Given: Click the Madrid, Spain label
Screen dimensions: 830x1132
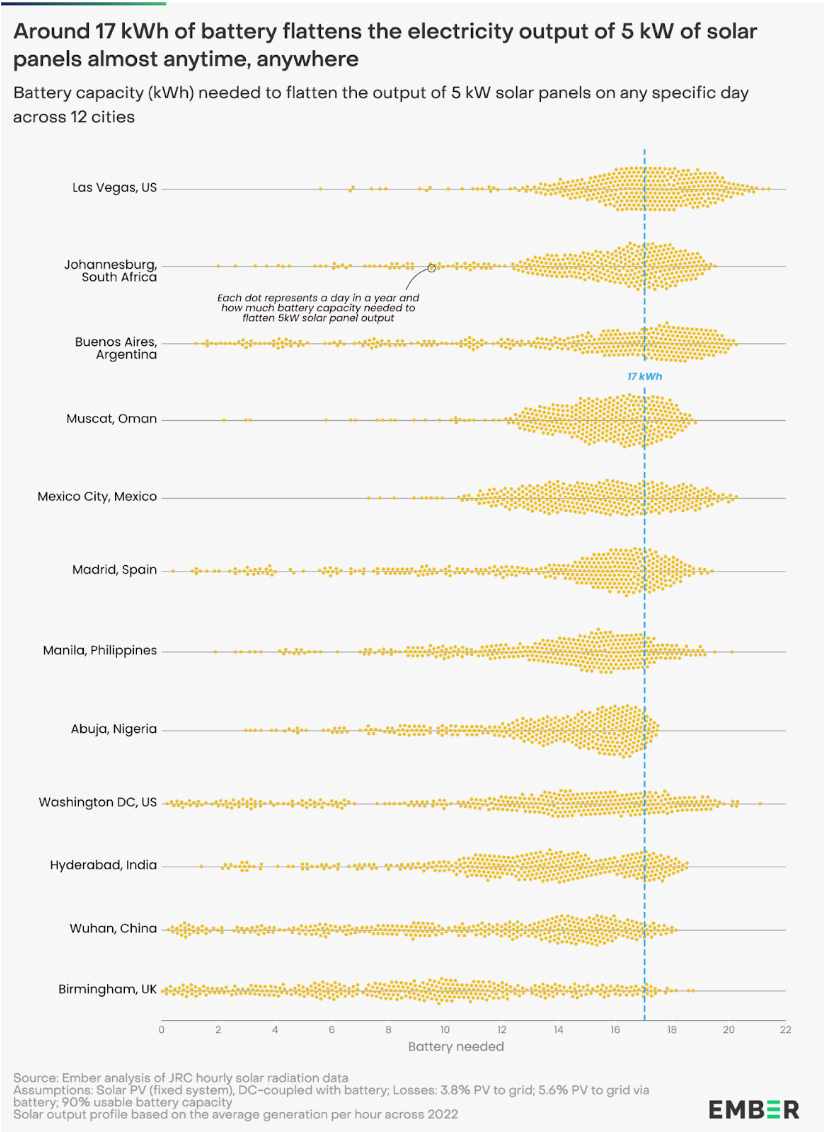Looking at the screenshot, I should (114, 570).
